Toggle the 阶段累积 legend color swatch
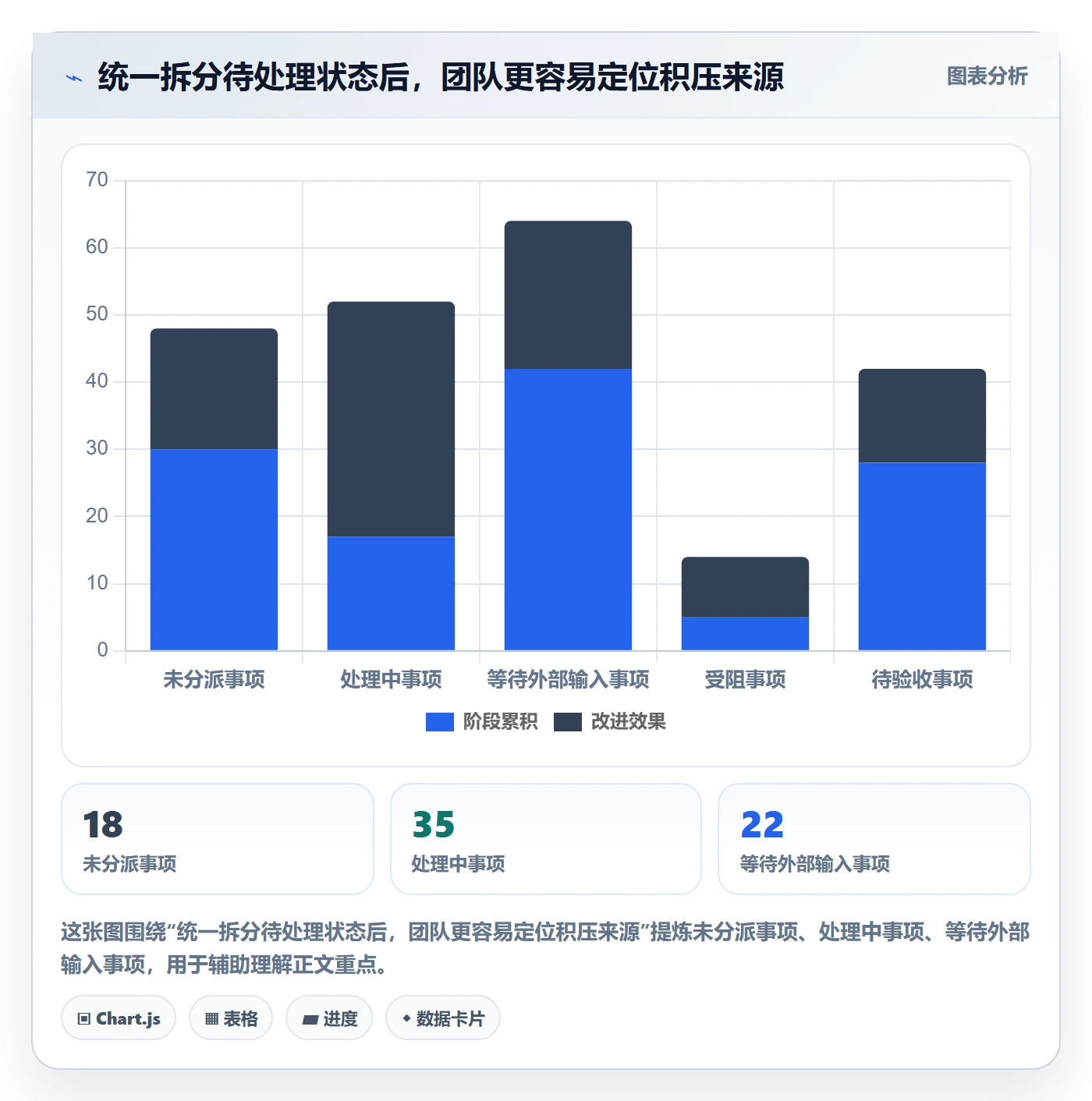This screenshot has height=1101, width=1092. click(439, 722)
